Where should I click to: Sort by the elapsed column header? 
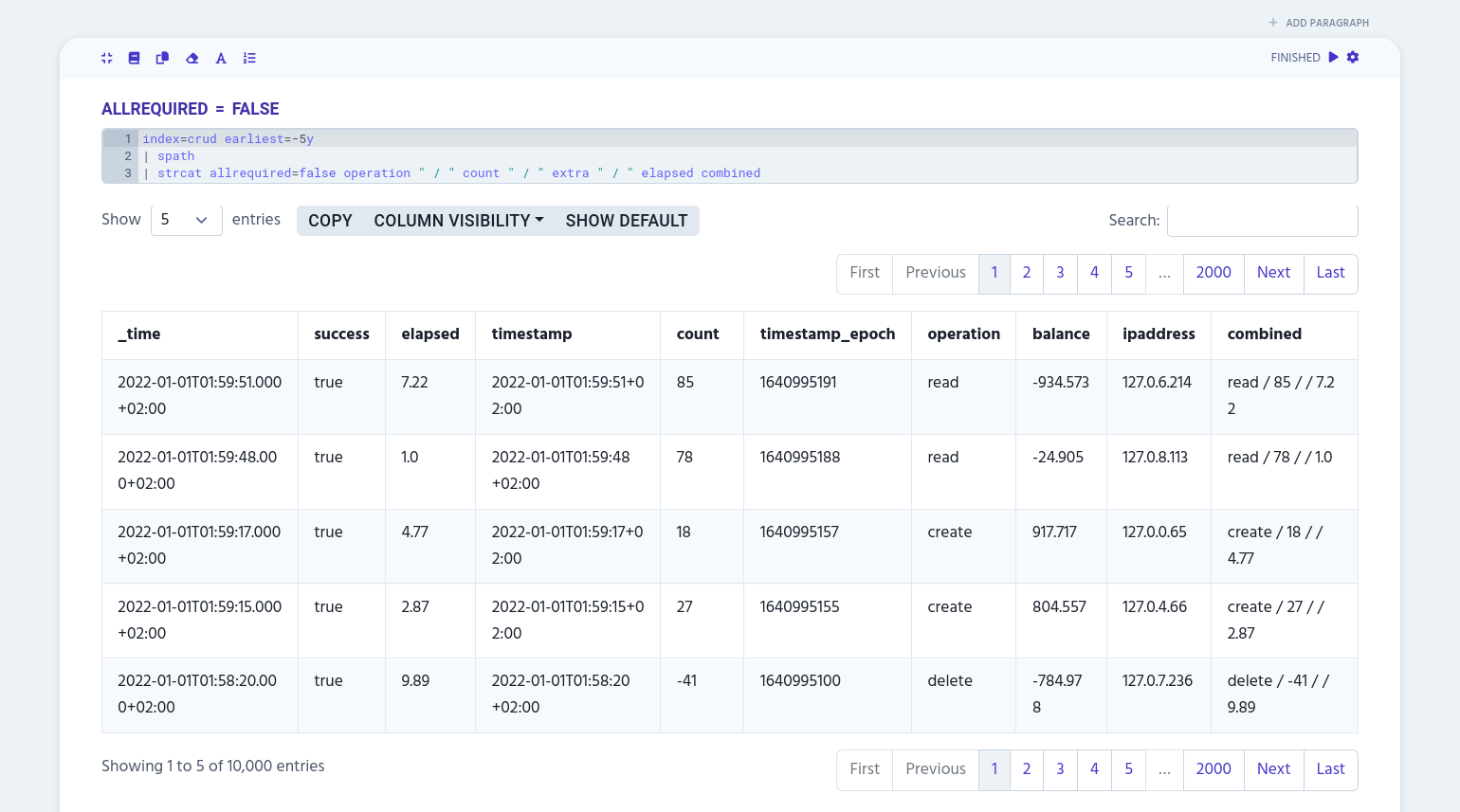430,335
